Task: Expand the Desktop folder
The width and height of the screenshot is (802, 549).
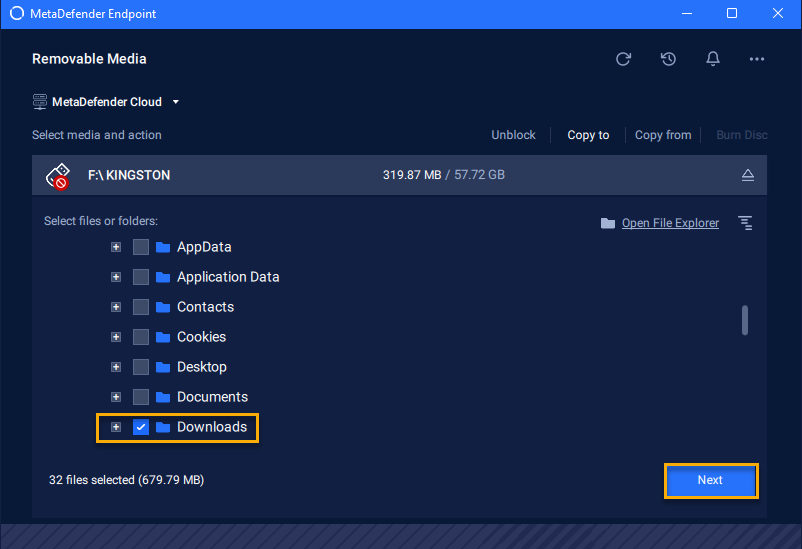Action: click(x=116, y=367)
